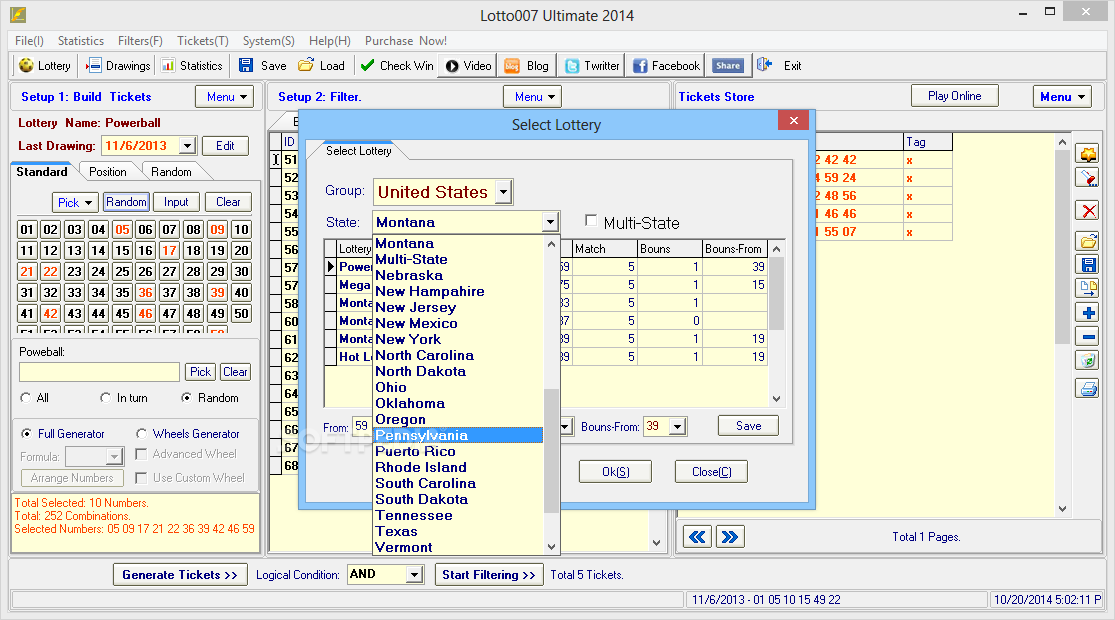Screen dimensions: 1115x620
Task: Click the Twitter toolbar icon
Action: 572,65
